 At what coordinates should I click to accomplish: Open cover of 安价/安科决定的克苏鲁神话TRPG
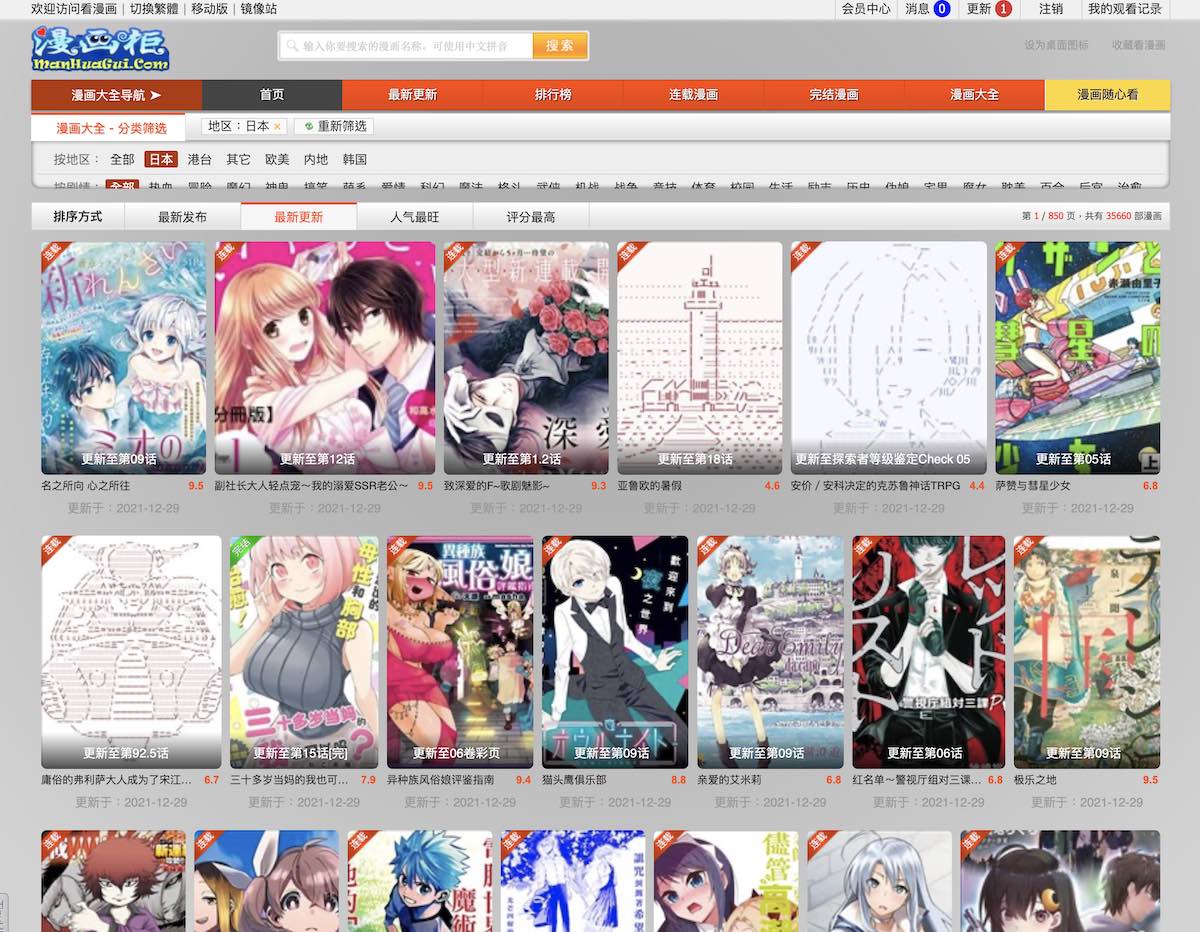point(888,358)
